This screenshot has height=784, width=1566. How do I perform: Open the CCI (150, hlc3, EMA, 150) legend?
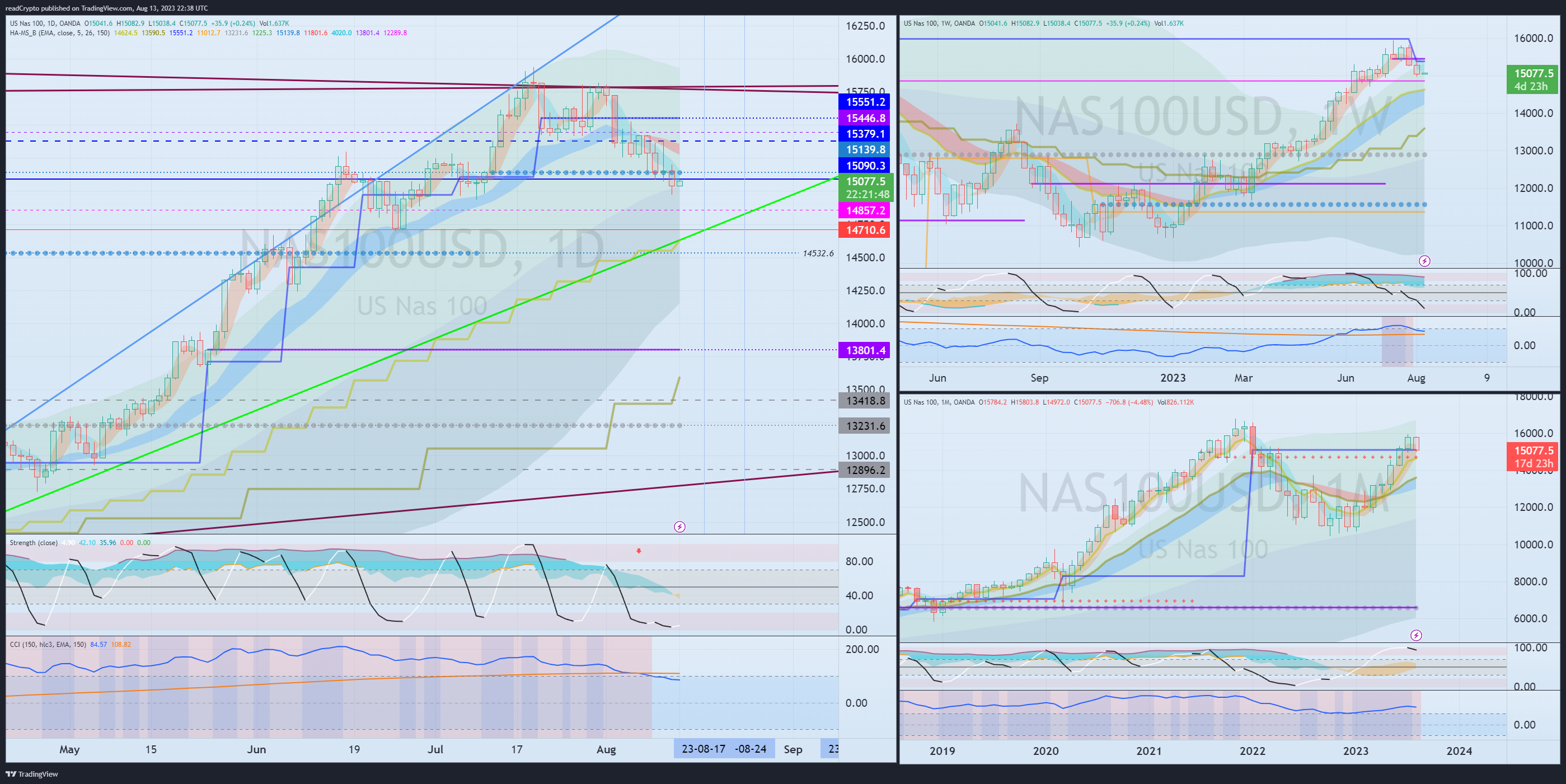click(48, 644)
